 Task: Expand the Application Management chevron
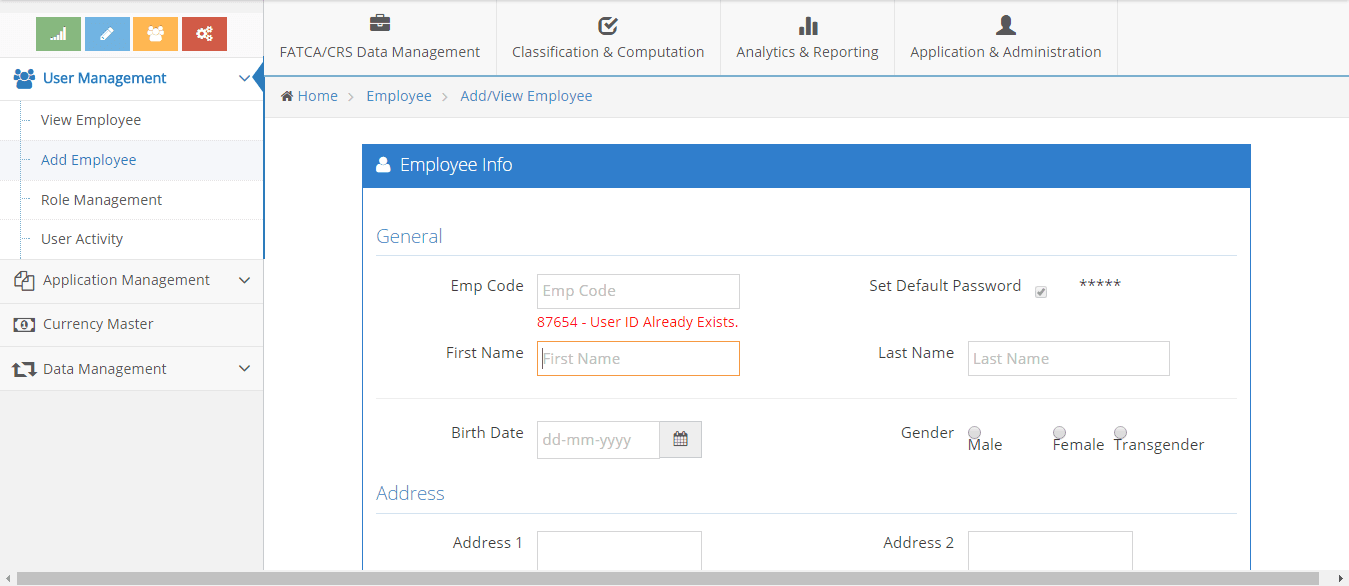pyautogui.click(x=244, y=281)
